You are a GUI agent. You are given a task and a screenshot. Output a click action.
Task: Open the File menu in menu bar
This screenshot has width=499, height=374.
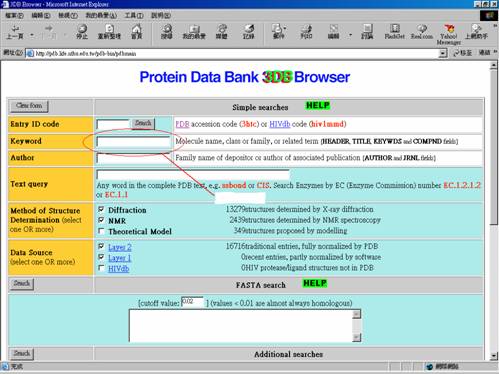(x=14, y=16)
